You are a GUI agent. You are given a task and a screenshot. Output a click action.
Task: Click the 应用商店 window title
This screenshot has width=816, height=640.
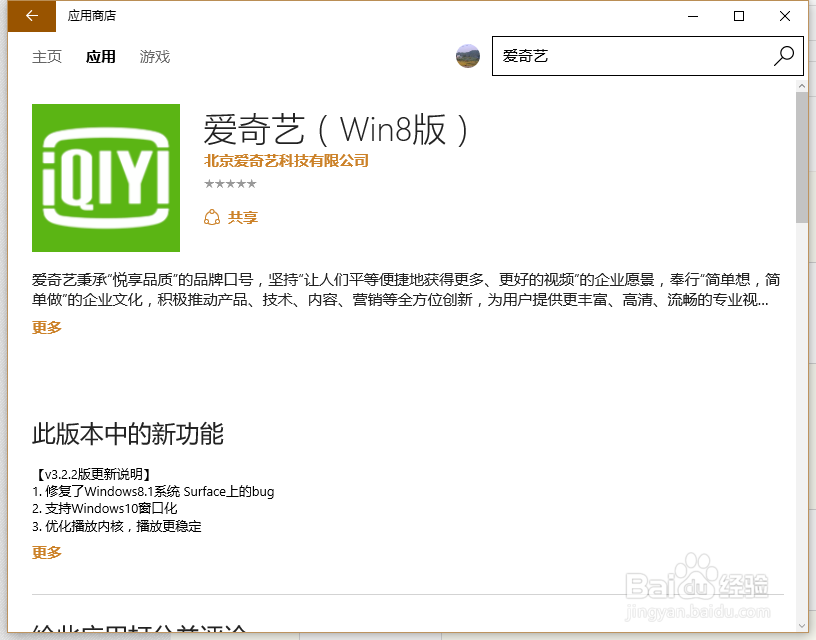(x=92, y=16)
